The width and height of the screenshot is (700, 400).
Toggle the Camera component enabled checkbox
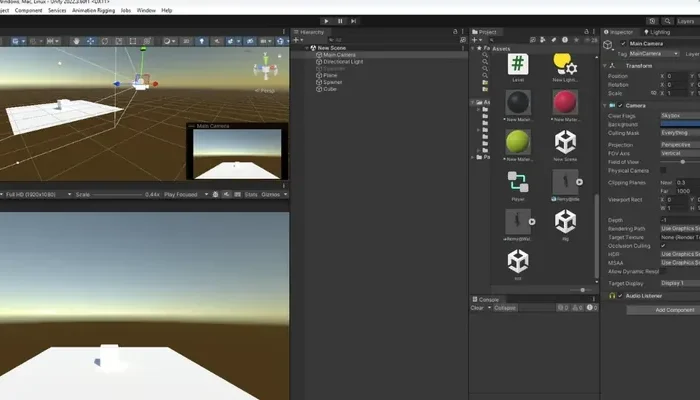[620, 106]
